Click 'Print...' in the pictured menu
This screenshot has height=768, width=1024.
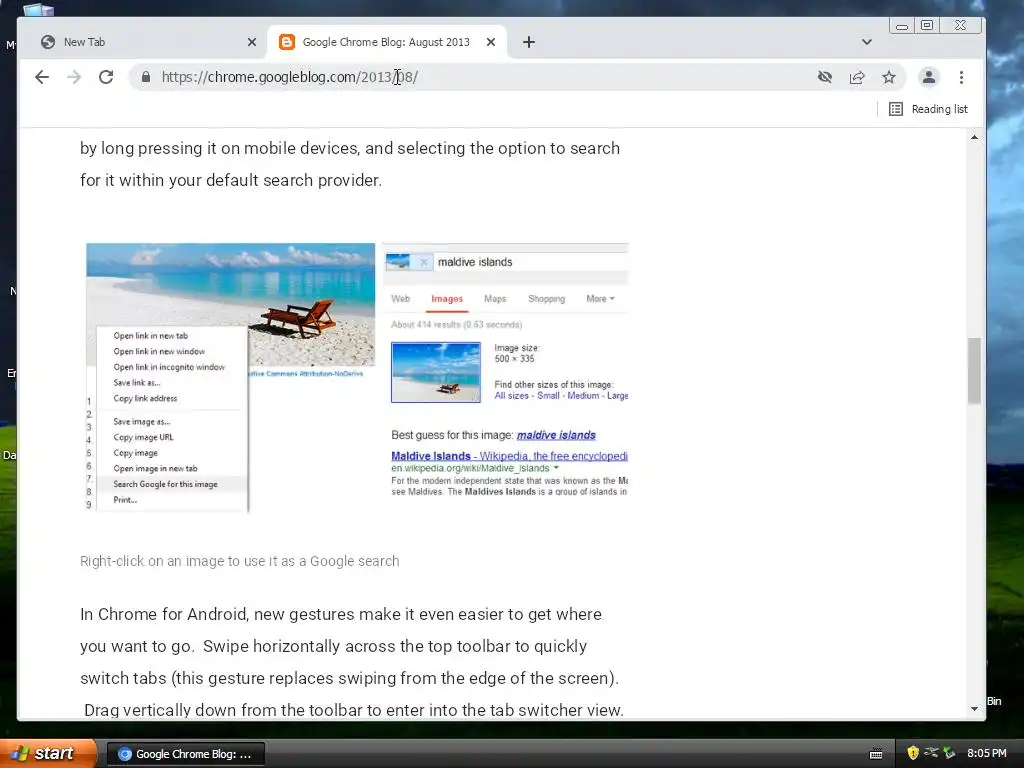125,500
